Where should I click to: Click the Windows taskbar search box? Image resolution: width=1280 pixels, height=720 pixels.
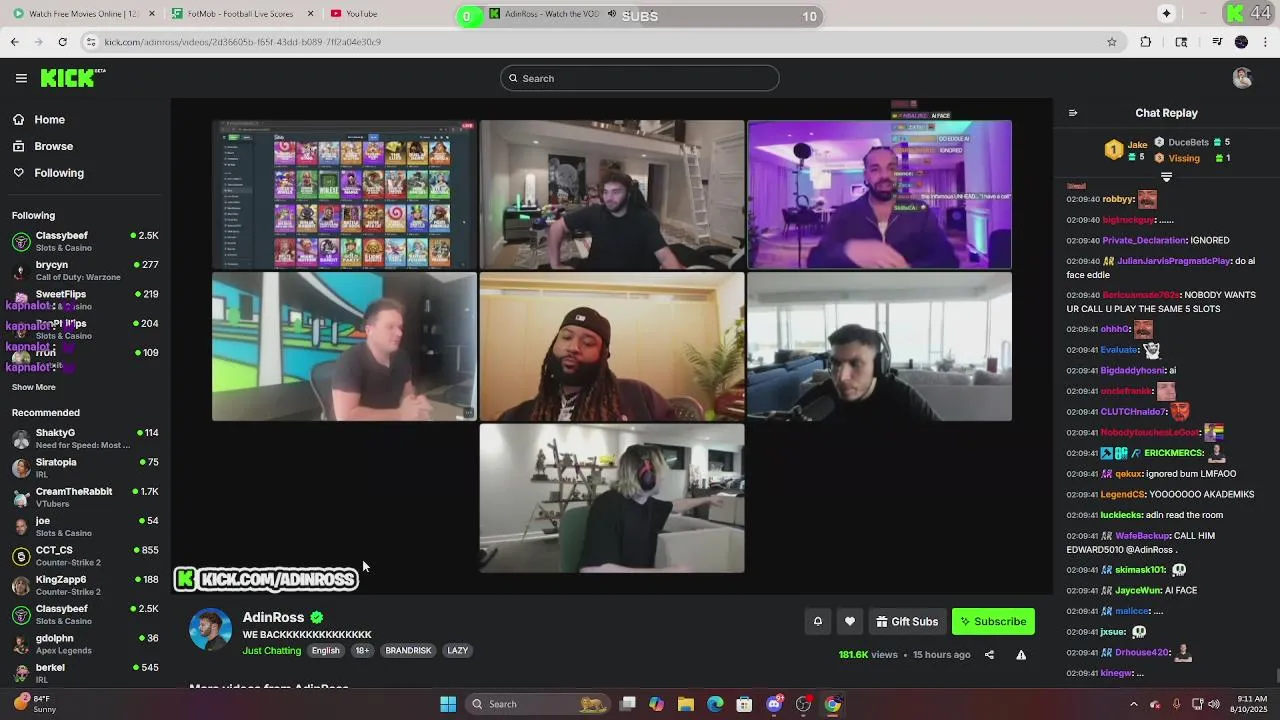537,704
